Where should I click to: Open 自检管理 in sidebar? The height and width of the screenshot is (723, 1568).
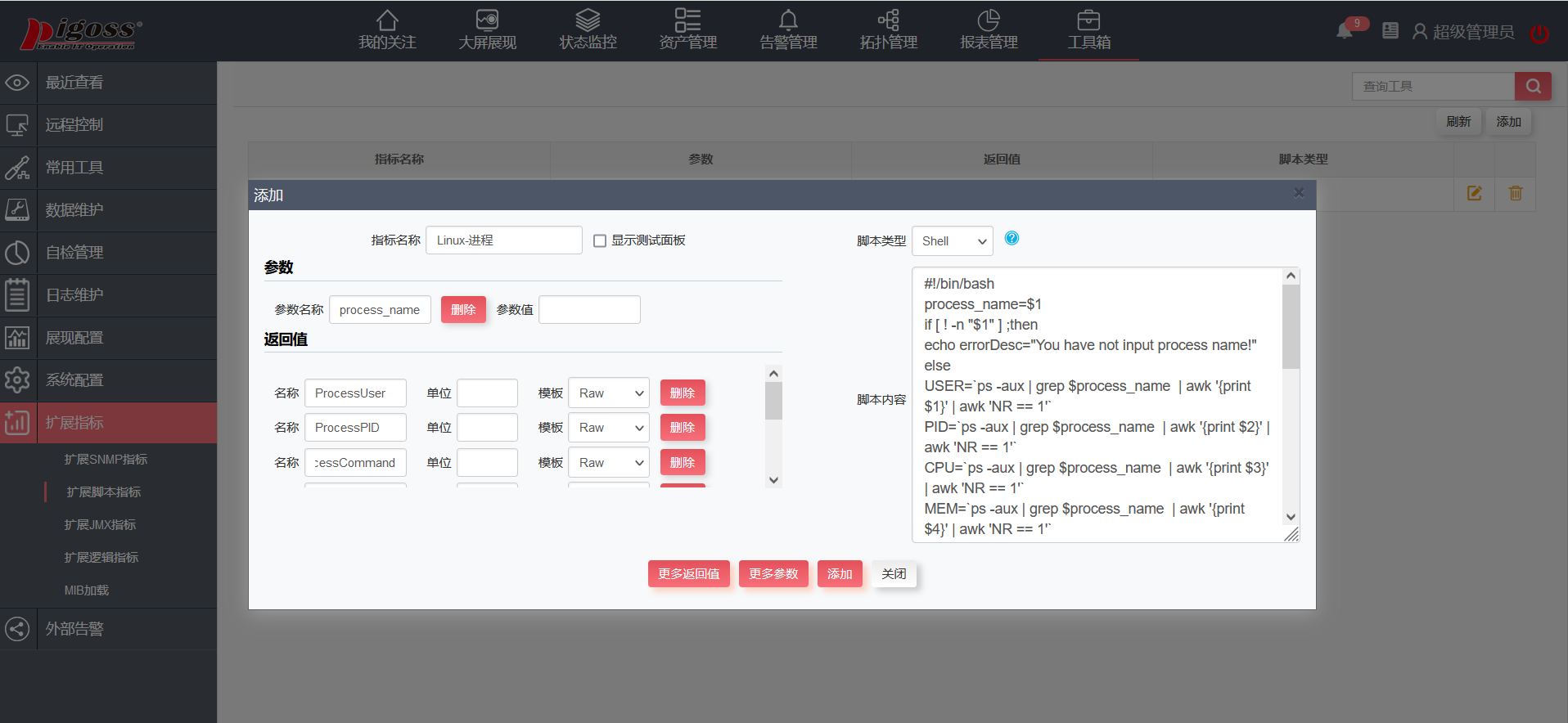point(108,253)
